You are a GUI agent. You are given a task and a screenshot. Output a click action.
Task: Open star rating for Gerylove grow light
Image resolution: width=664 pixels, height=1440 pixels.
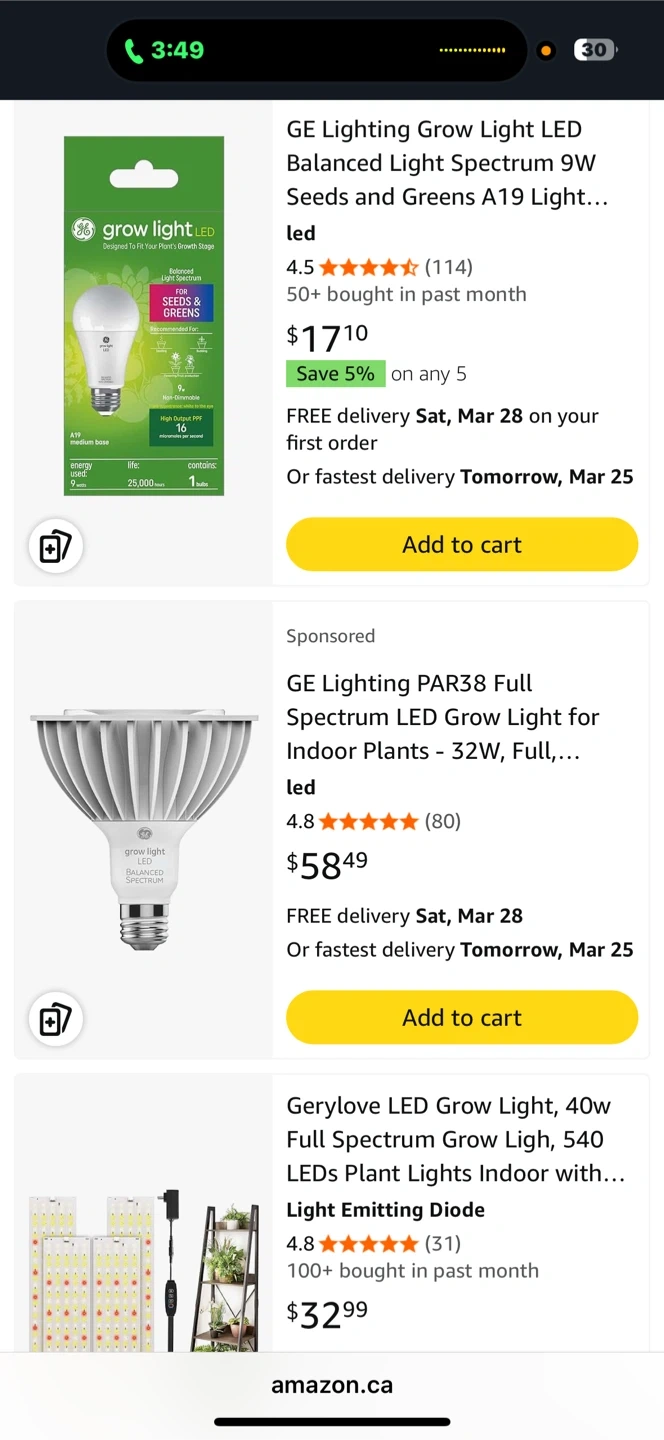pos(368,1244)
